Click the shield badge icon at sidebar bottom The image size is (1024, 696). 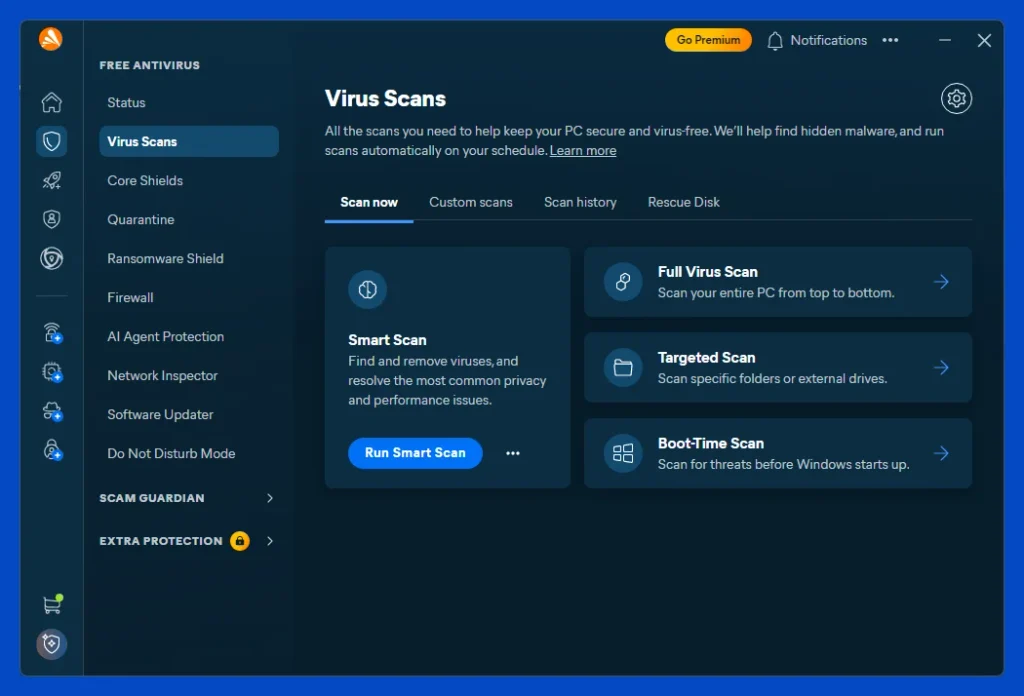coord(52,644)
